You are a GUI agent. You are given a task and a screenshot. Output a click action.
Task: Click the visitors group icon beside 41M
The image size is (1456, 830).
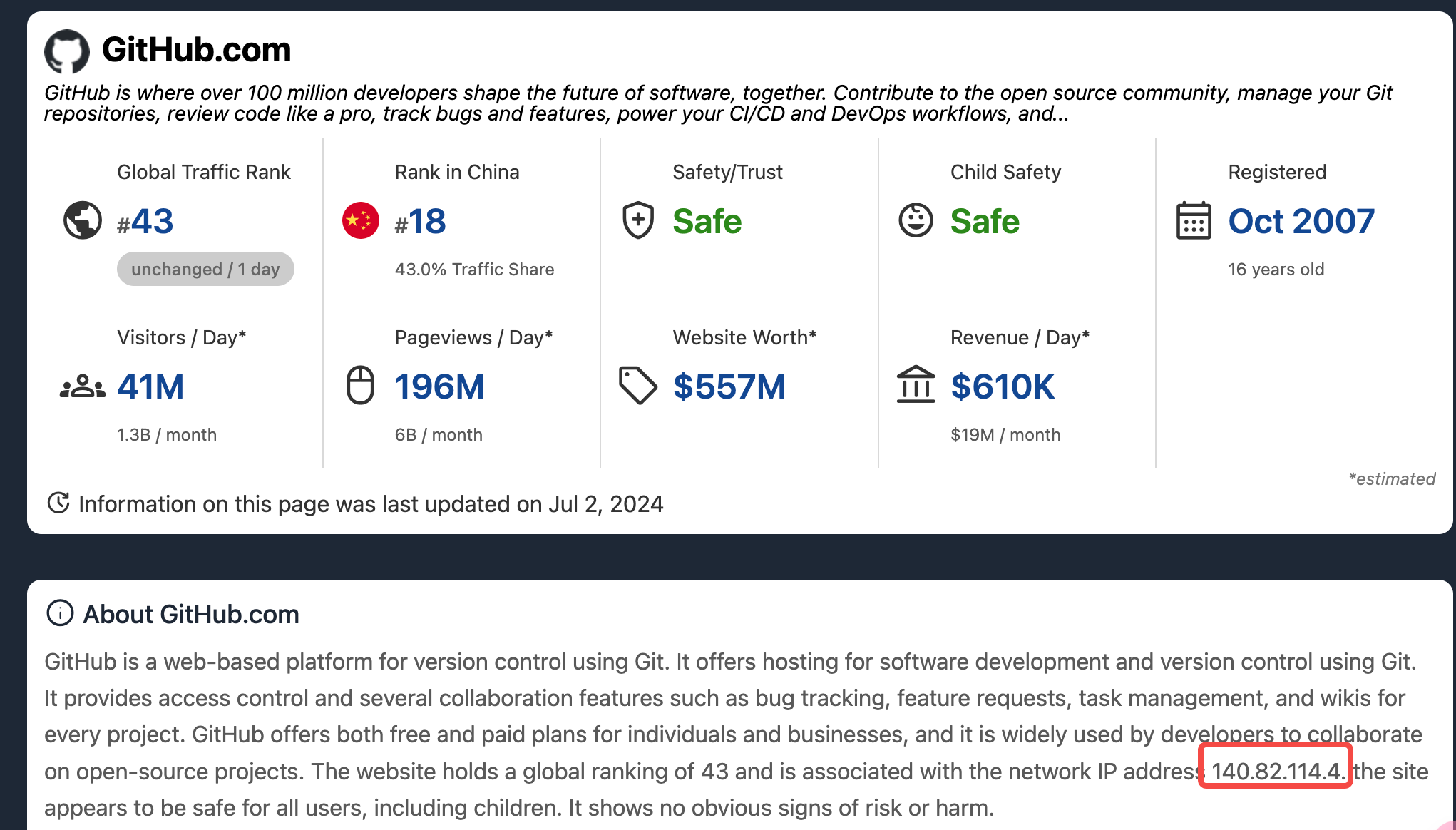[x=83, y=386]
